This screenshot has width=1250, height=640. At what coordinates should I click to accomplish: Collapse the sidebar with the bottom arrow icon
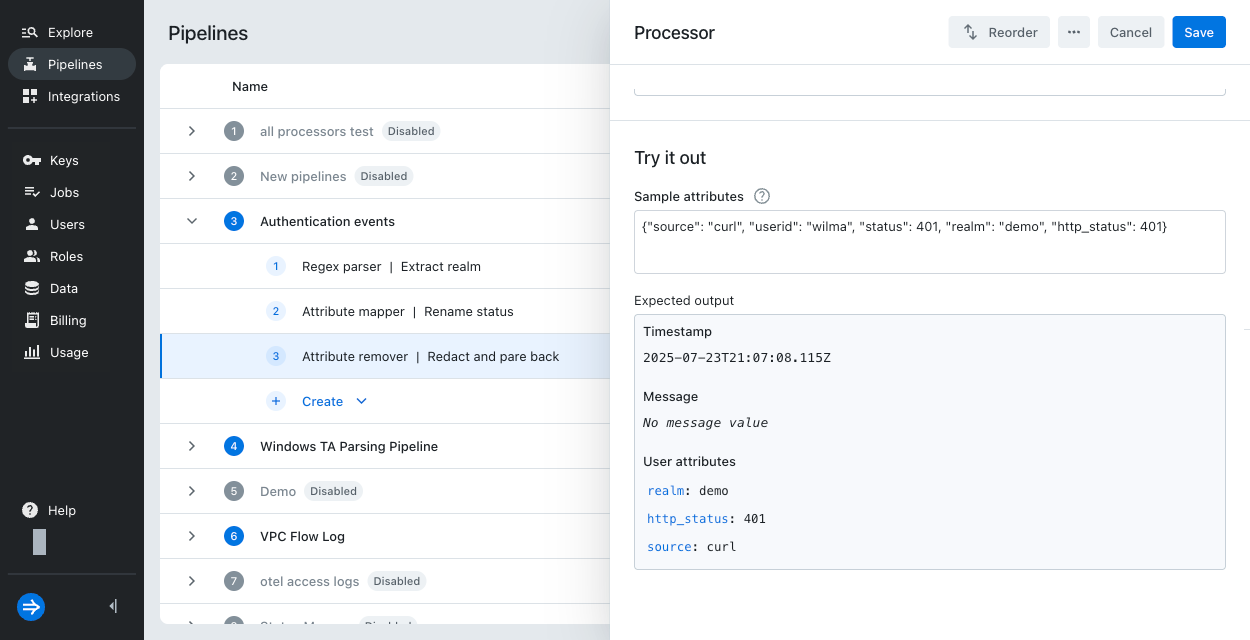[112, 606]
